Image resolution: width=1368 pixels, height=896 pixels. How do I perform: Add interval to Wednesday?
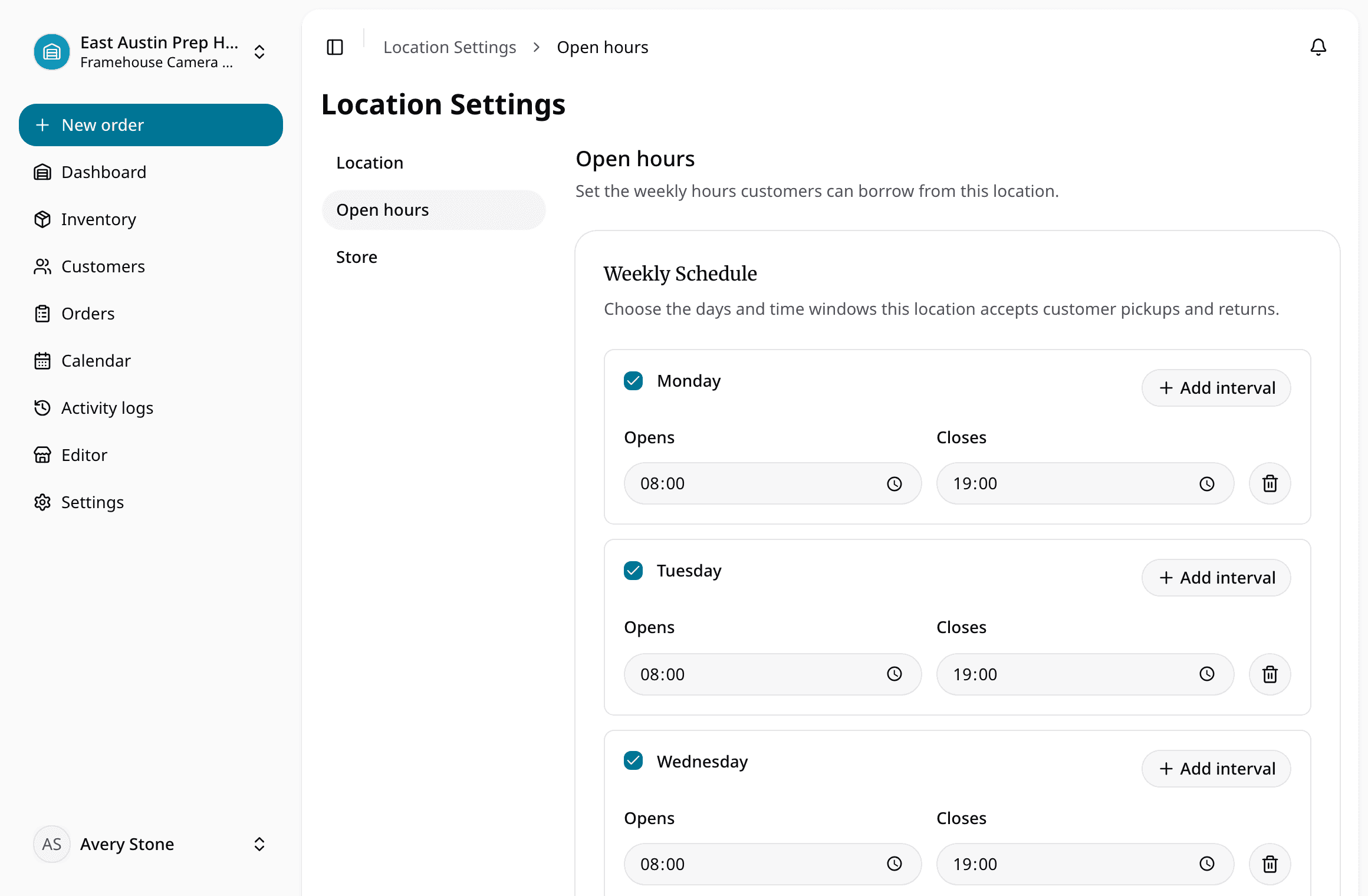1216,769
